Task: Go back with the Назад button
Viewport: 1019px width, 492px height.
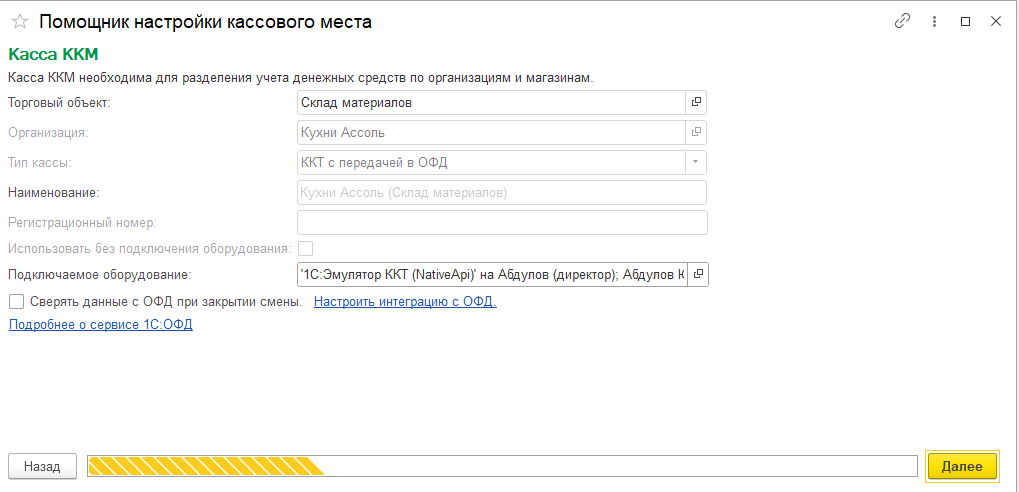Action: coord(42,466)
